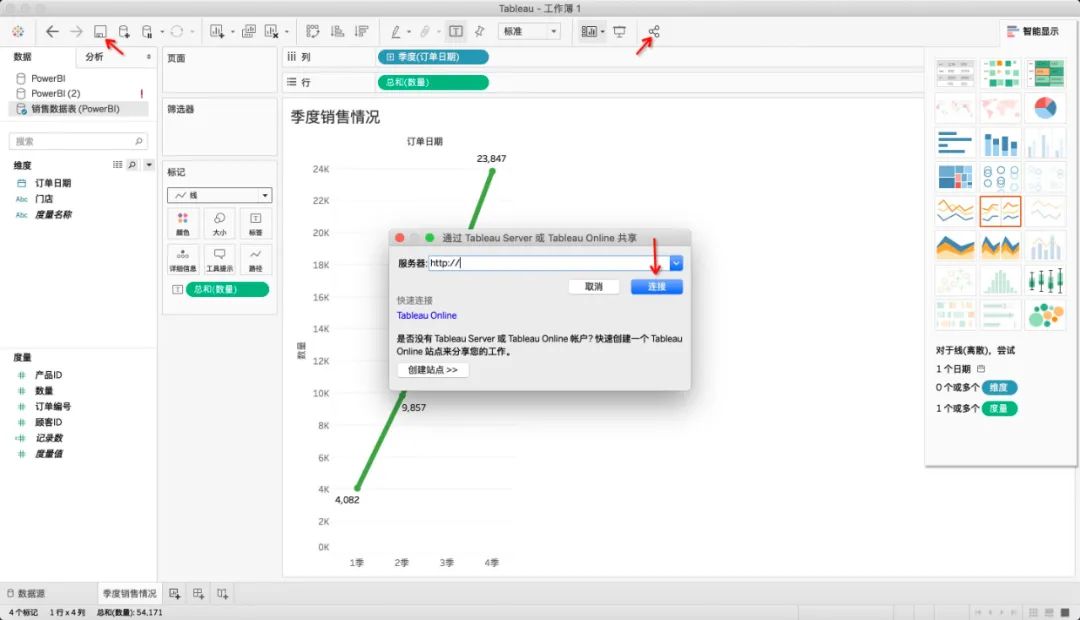
Task: Click the Tableau start page logo icon
Action: coord(18,32)
